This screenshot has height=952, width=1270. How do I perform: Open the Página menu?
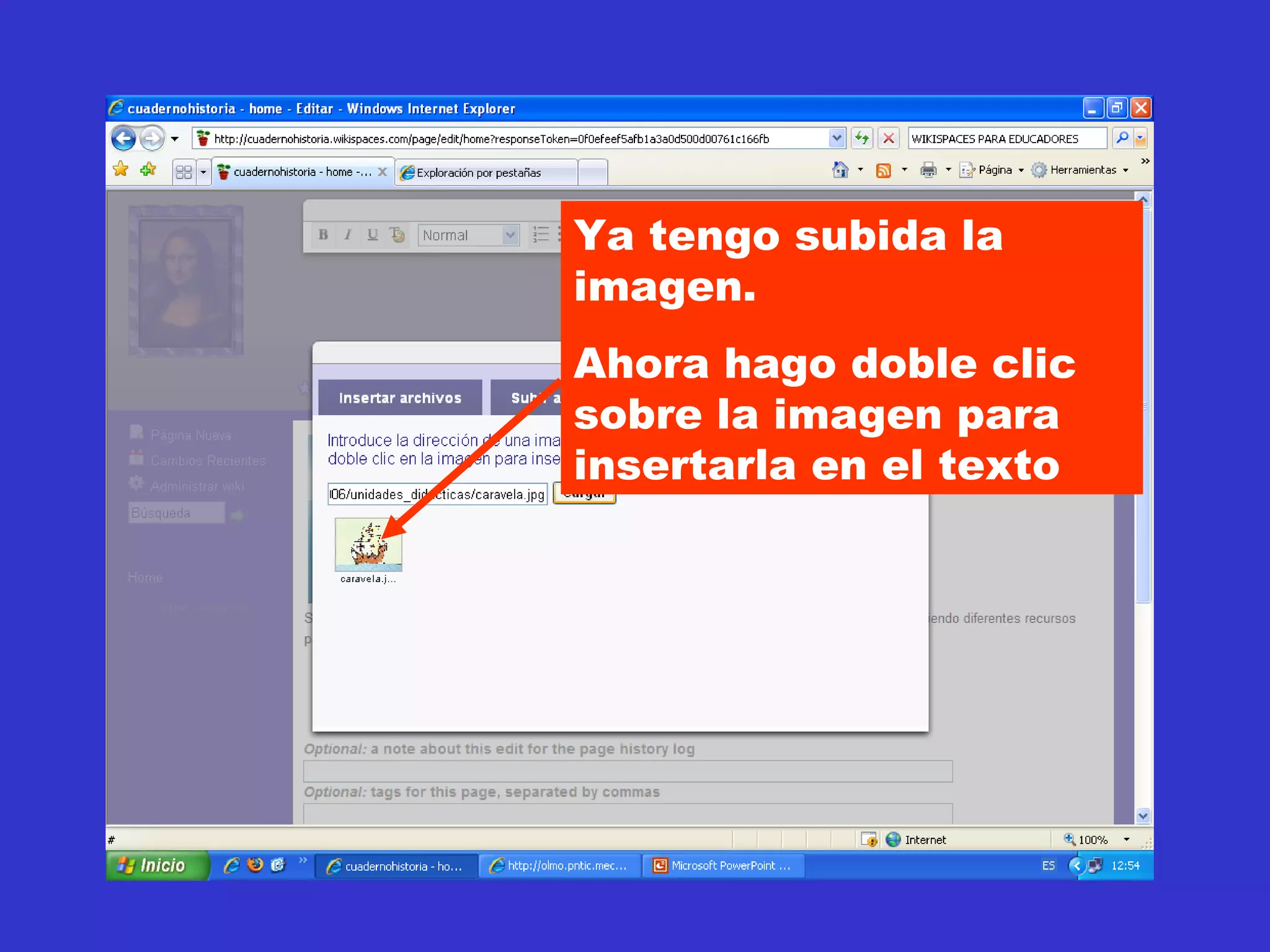(x=991, y=170)
